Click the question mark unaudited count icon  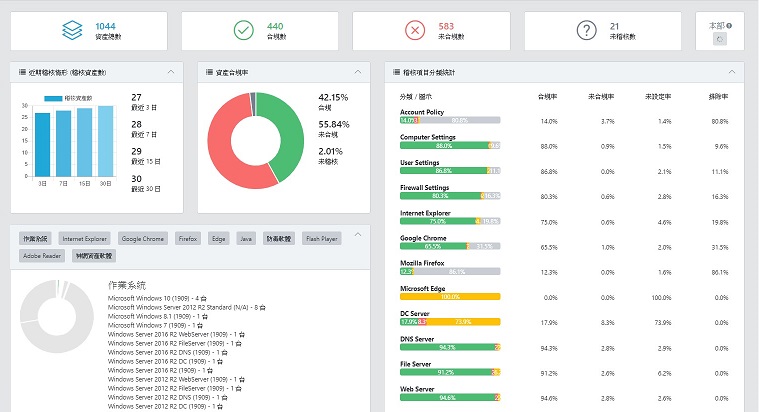tap(587, 31)
